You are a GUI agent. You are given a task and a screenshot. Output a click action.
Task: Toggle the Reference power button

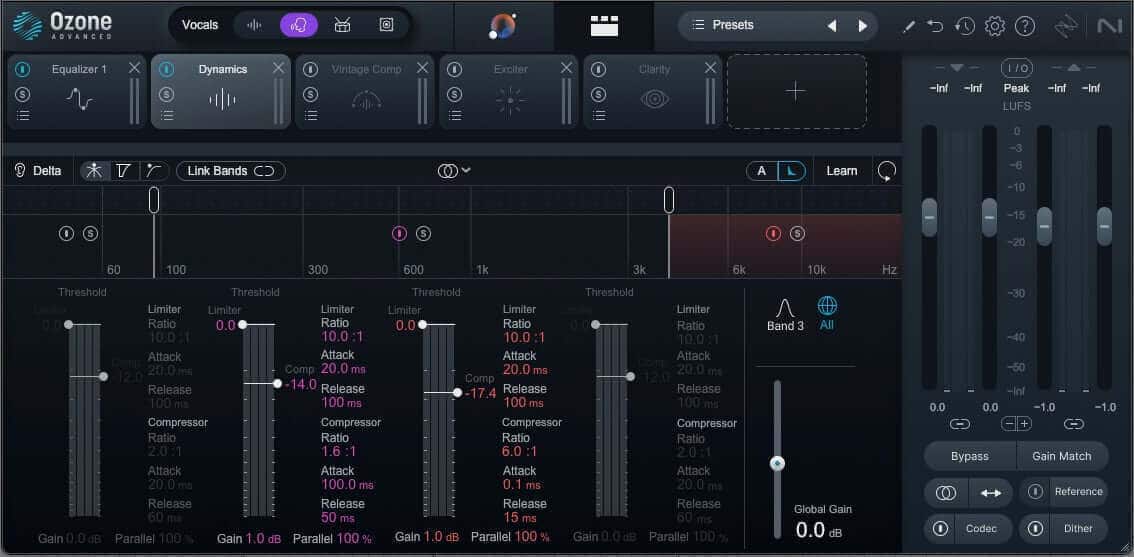click(1036, 492)
